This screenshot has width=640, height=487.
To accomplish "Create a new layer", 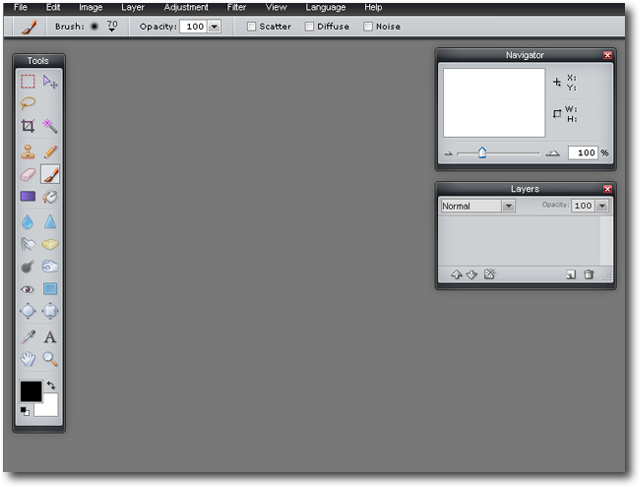I will click(x=571, y=274).
